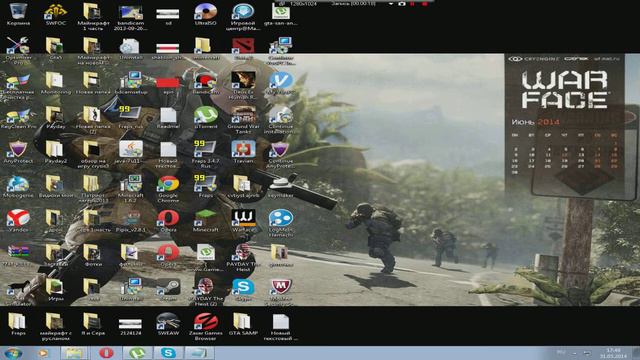Viewport: 640px width, 360px height.
Task: Open the LogMeIn Hamachi shortcut
Action: [281, 223]
